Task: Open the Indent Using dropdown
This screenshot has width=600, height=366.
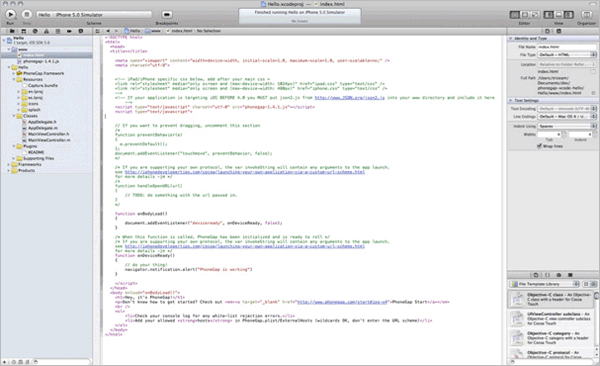Action: click(567, 126)
